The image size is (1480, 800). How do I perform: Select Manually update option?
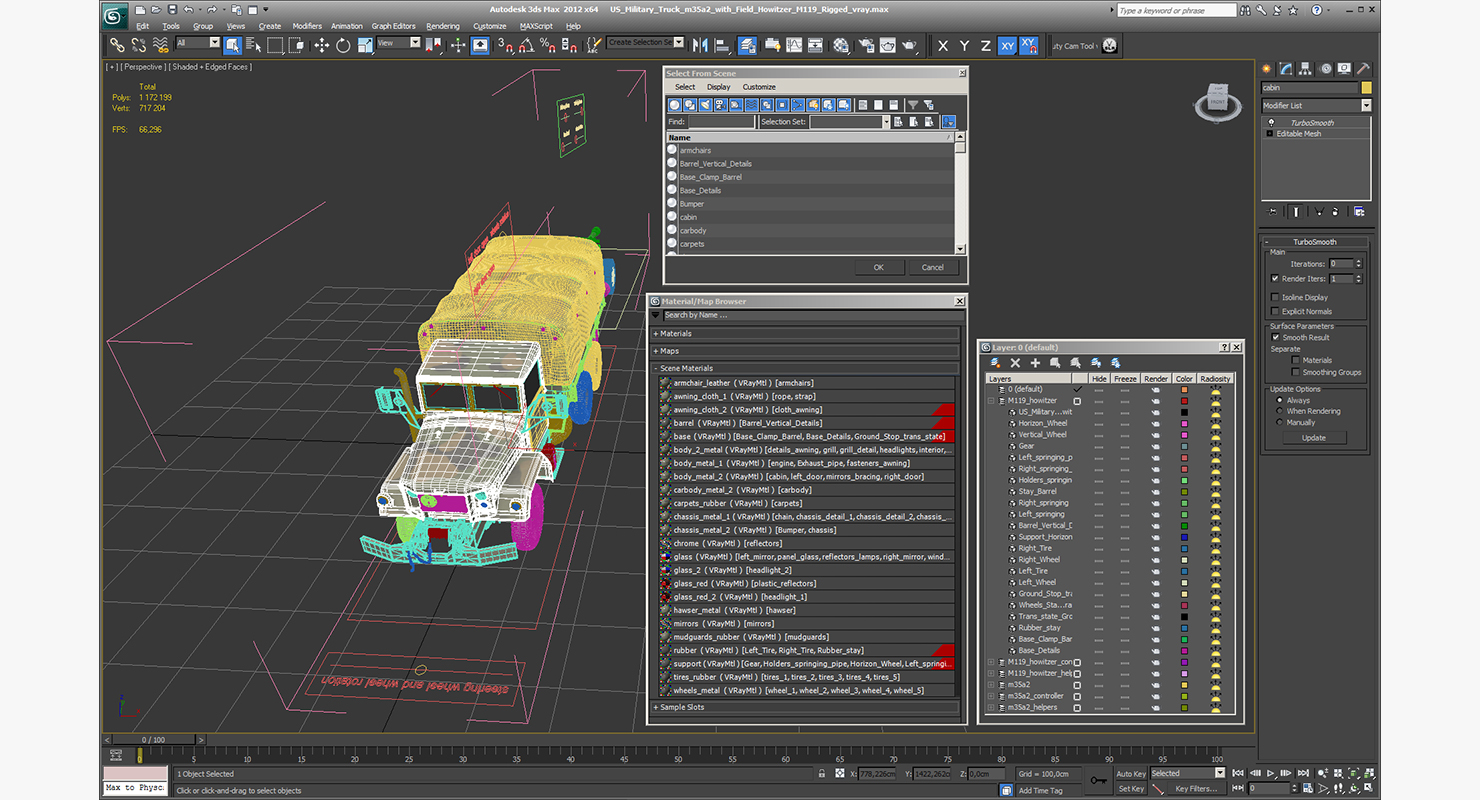(x=1279, y=422)
